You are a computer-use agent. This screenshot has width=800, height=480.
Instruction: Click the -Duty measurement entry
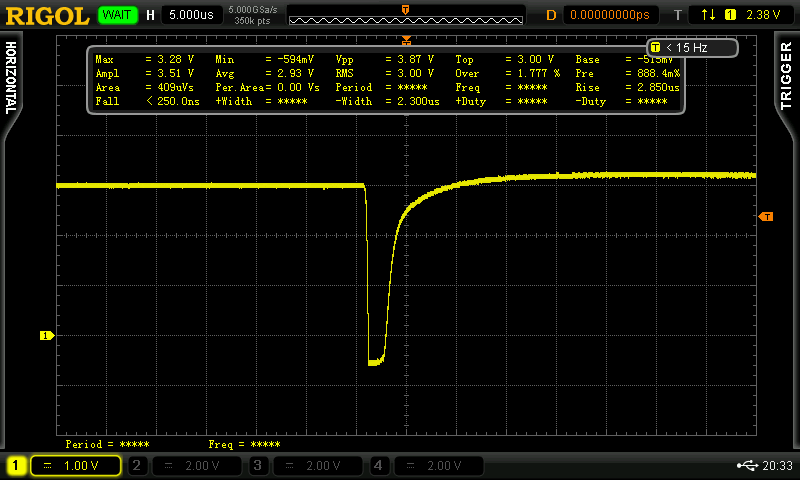(x=621, y=101)
